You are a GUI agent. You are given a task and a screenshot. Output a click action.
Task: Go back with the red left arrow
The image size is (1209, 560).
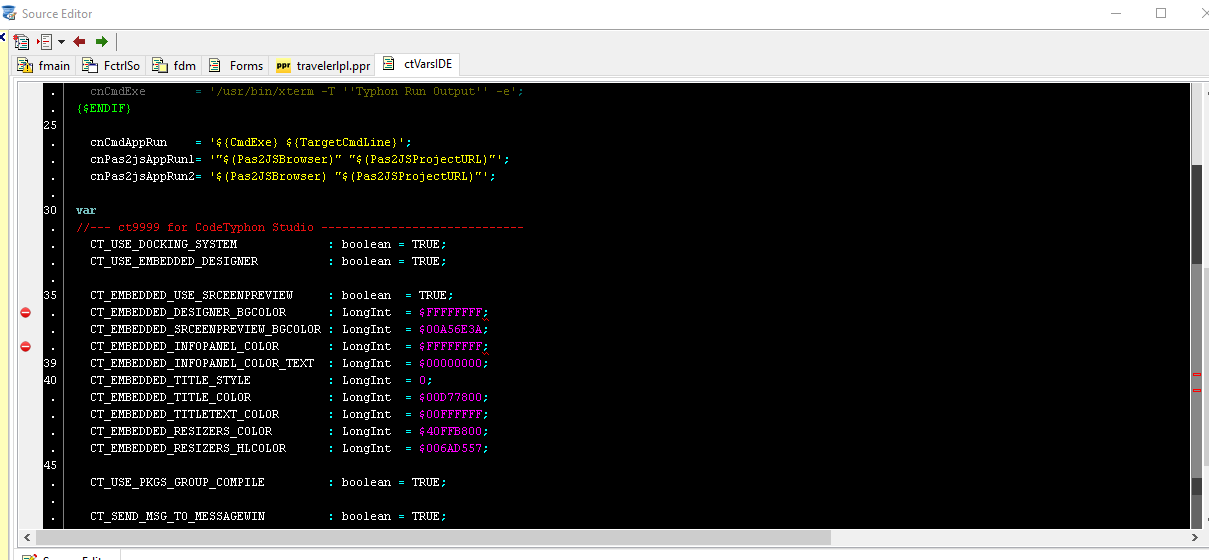(x=79, y=42)
